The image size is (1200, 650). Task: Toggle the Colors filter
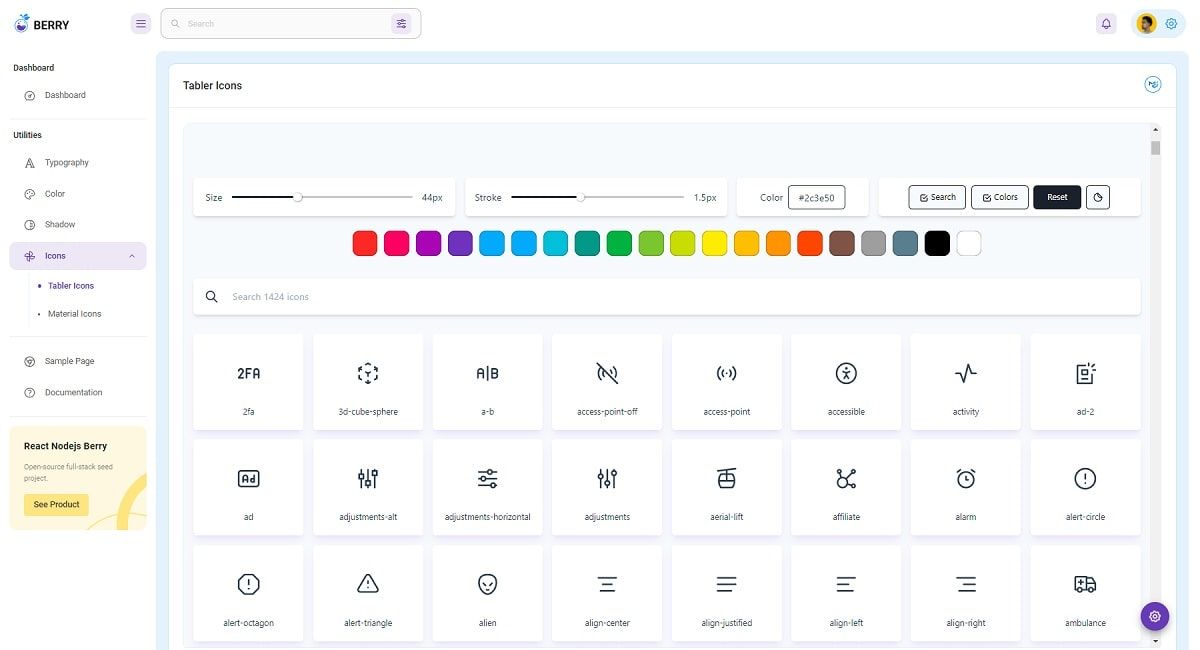(999, 197)
